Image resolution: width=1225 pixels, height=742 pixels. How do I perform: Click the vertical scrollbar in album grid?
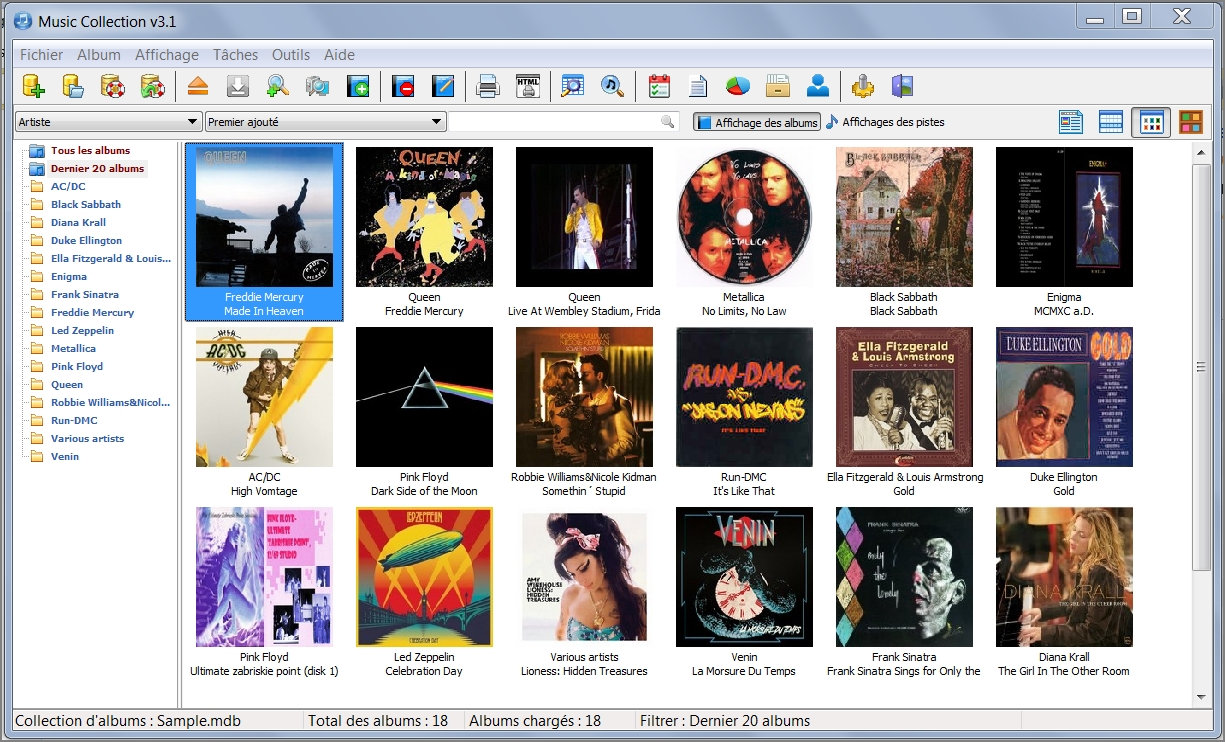[x=1201, y=367]
